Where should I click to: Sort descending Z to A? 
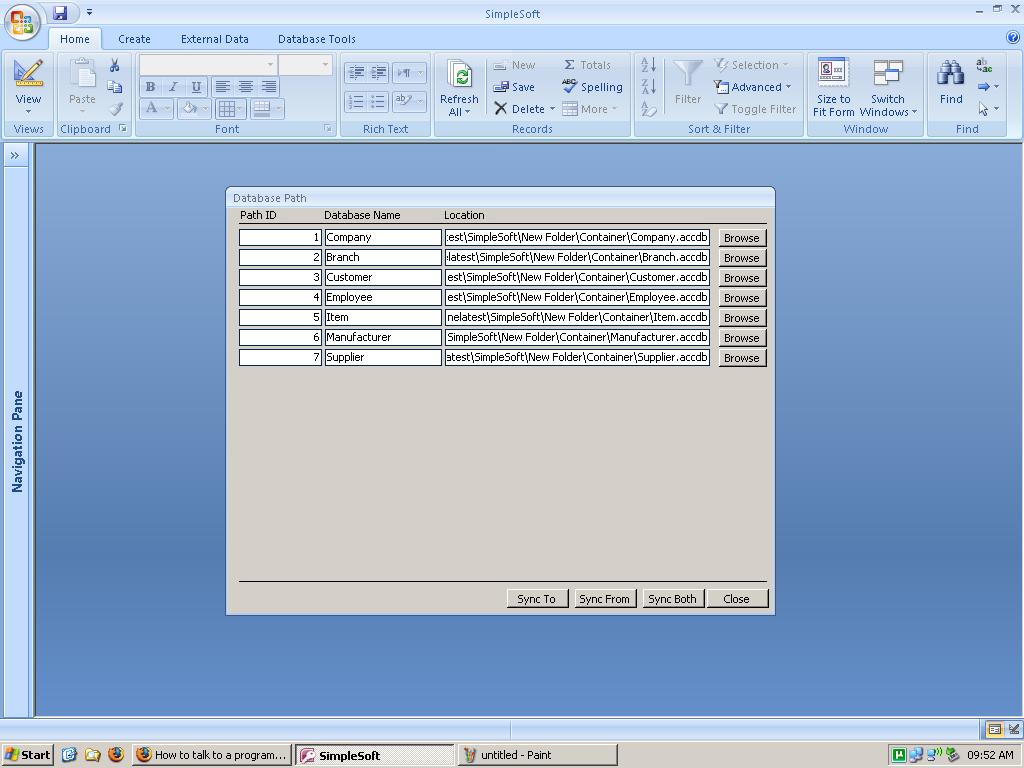click(x=648, y=87)
